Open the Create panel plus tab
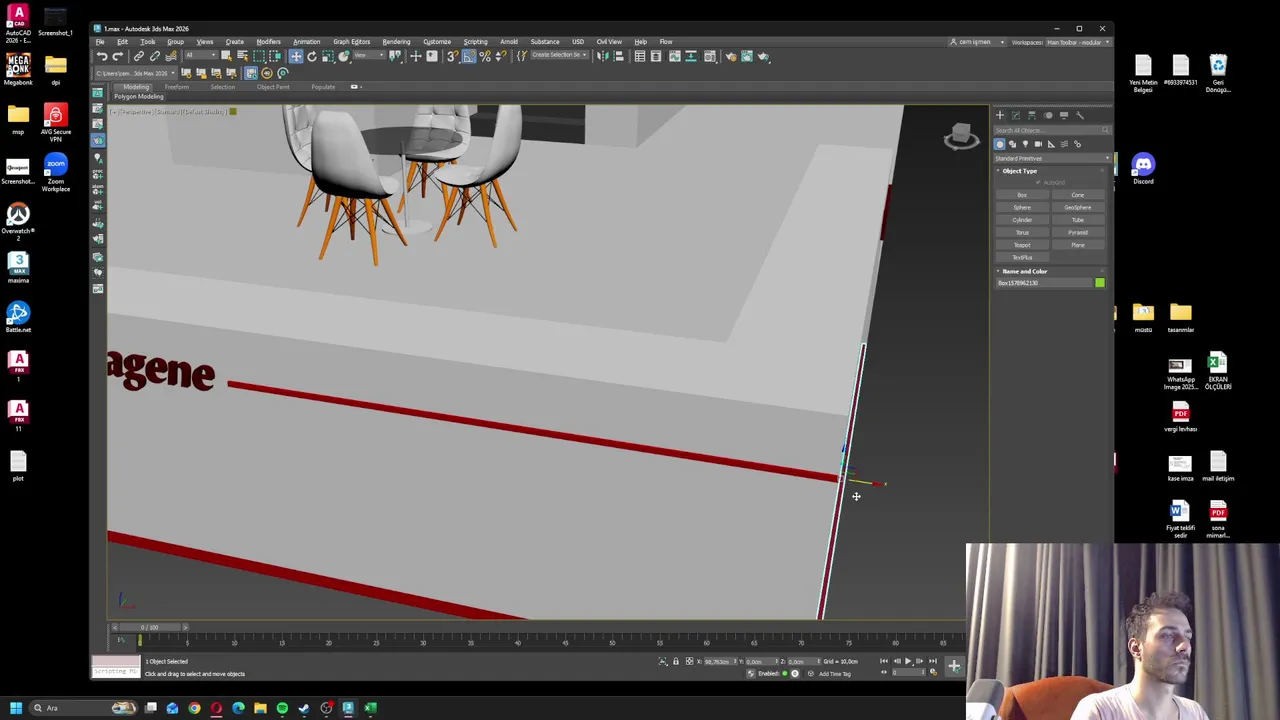1280x720 pixels. pyautogui.click(x=1000, y=115)
